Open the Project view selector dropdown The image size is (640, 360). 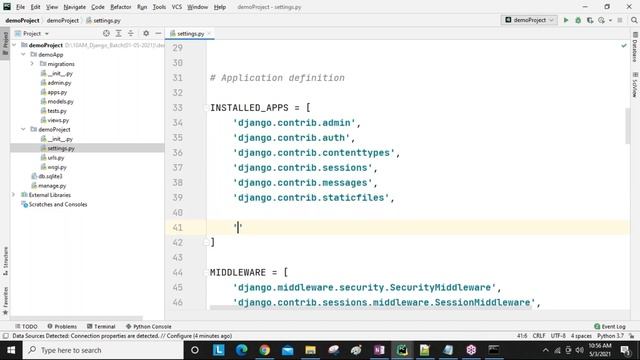click(x=32, y=33)
